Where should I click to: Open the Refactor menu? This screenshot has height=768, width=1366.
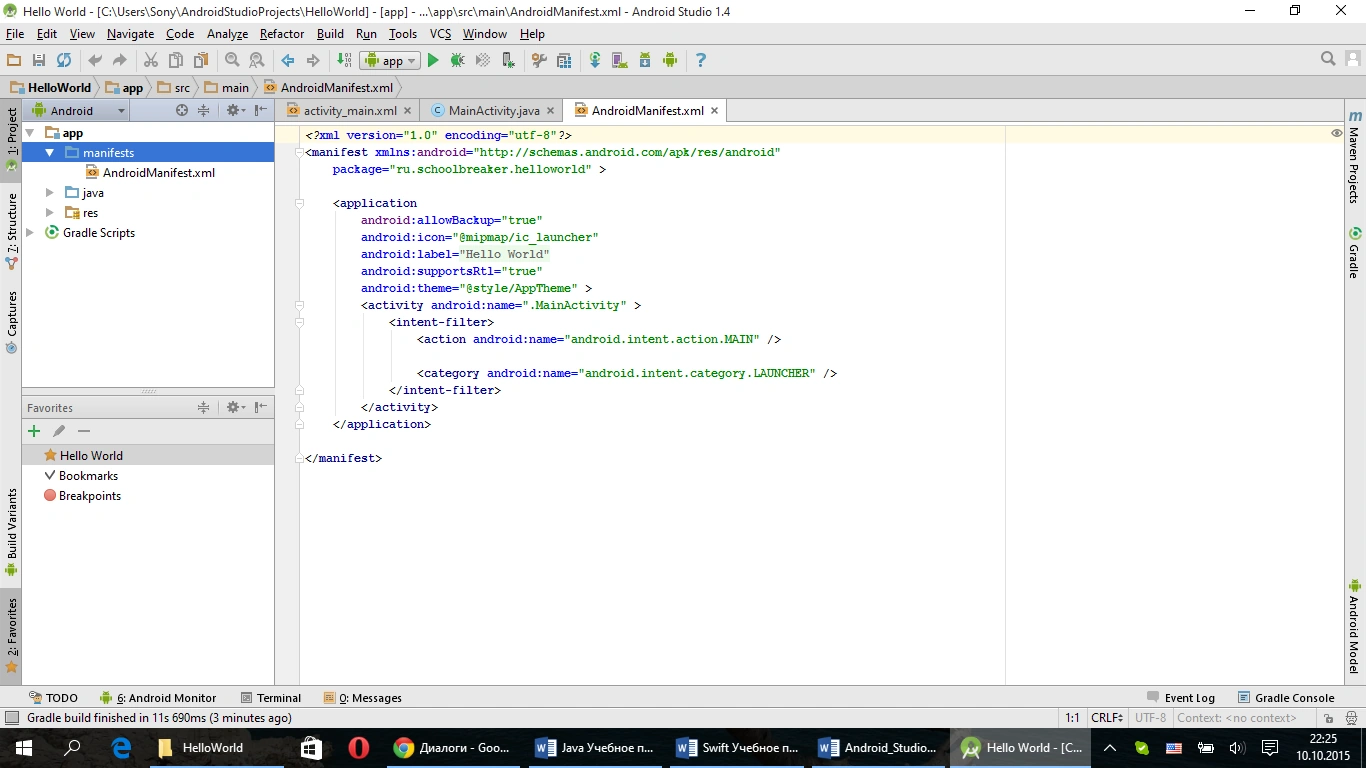pos(282,34)
